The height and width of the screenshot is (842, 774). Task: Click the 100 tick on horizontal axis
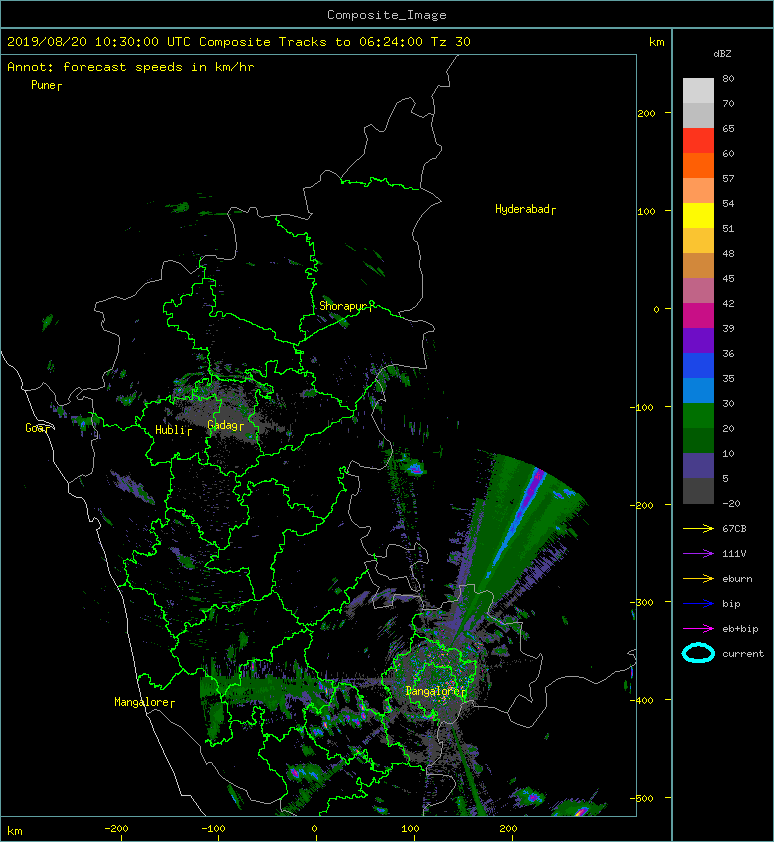[410, 829]
